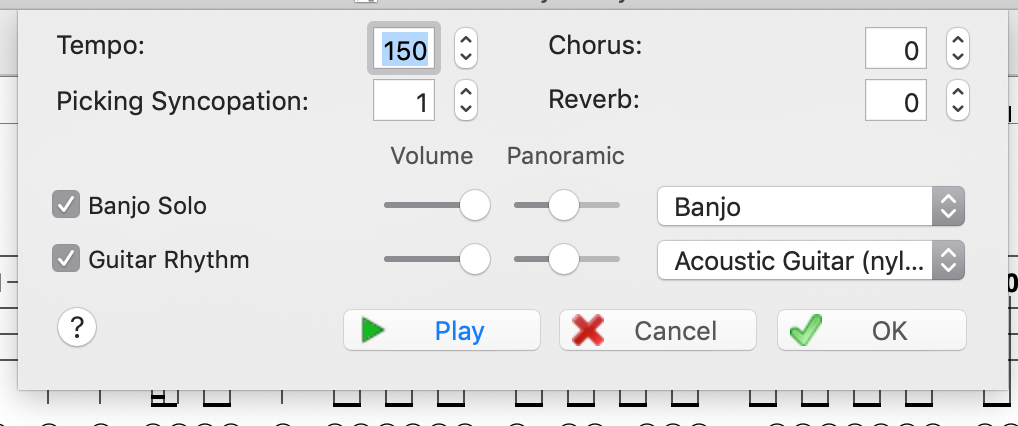Image resolution: width=1018 pixels, height=426 pixels.
Task: Increase Picking Syncopation with the stepper
Action: [x=466, y=92]
